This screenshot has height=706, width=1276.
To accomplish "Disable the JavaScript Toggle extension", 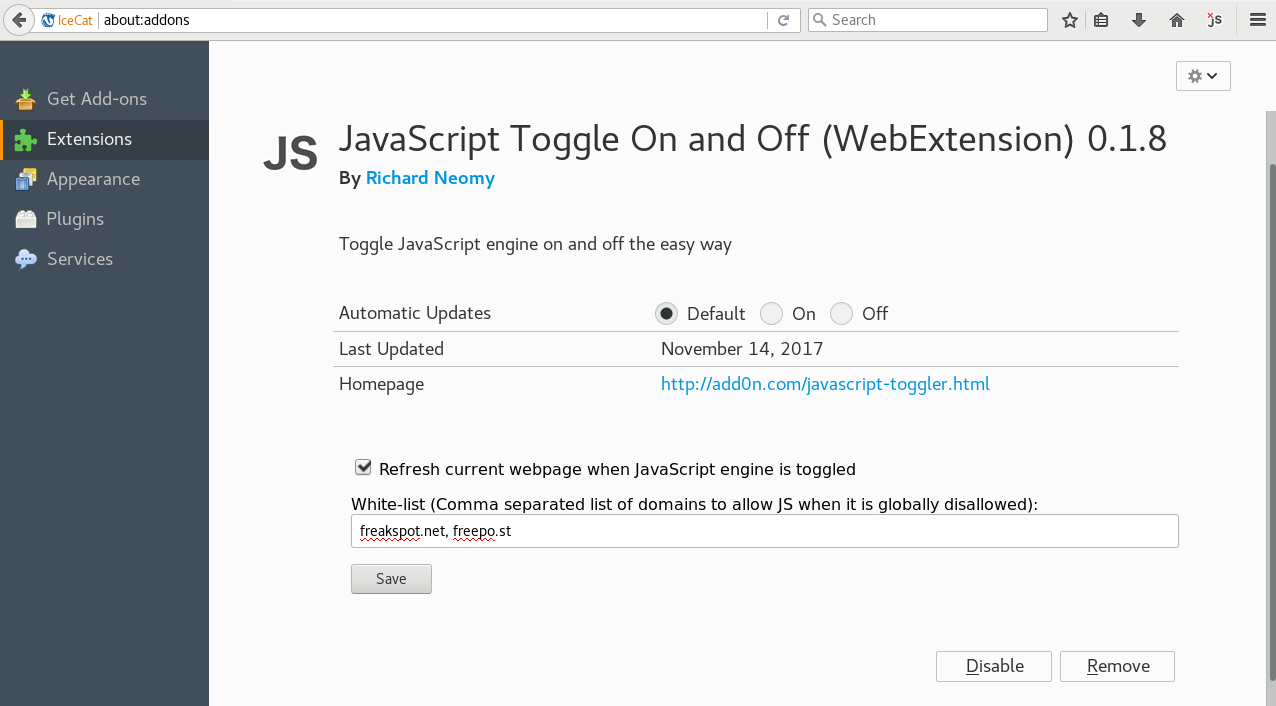I will [x=994, y=666].
